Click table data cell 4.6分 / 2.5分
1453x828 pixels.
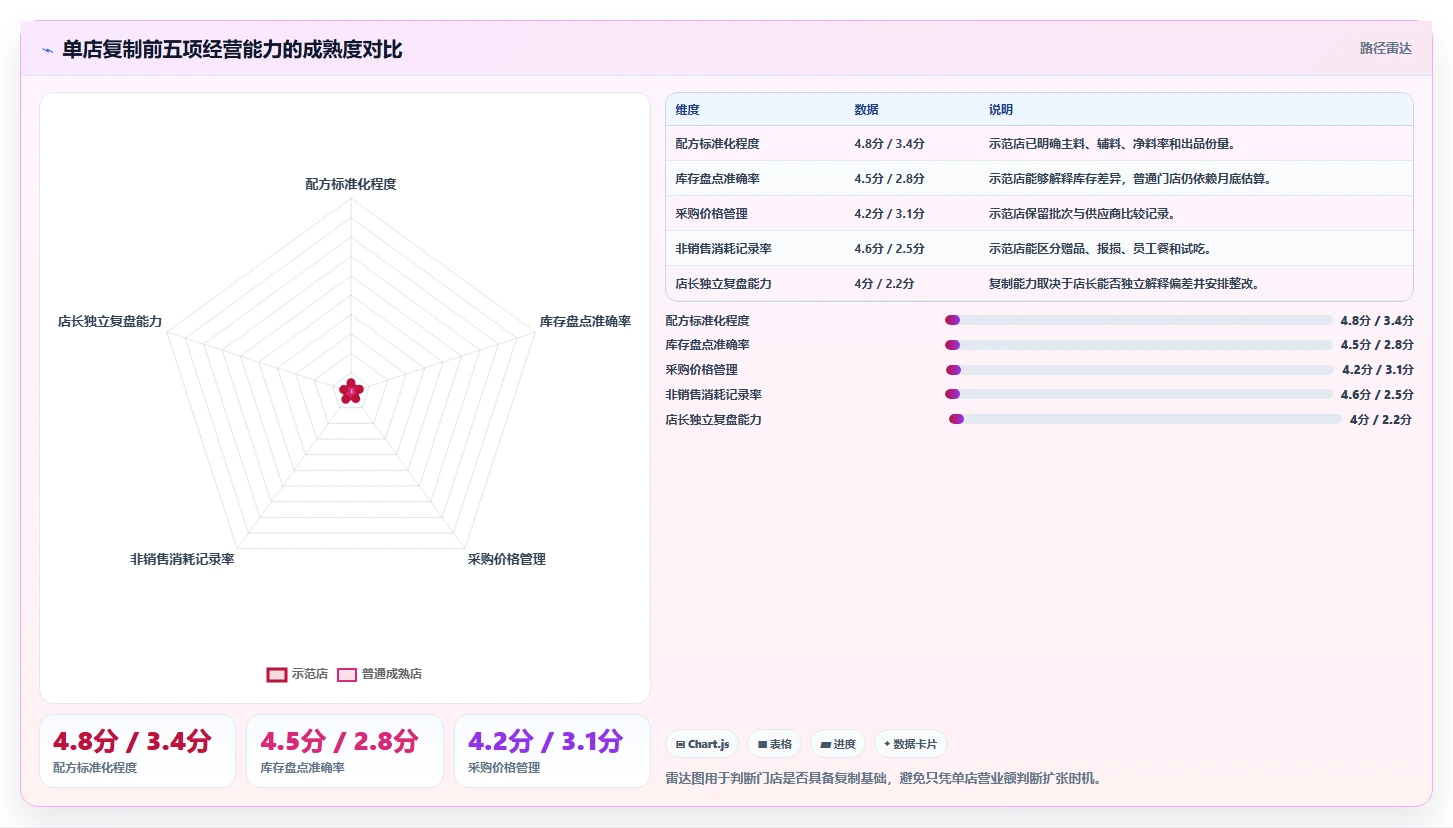889,248
